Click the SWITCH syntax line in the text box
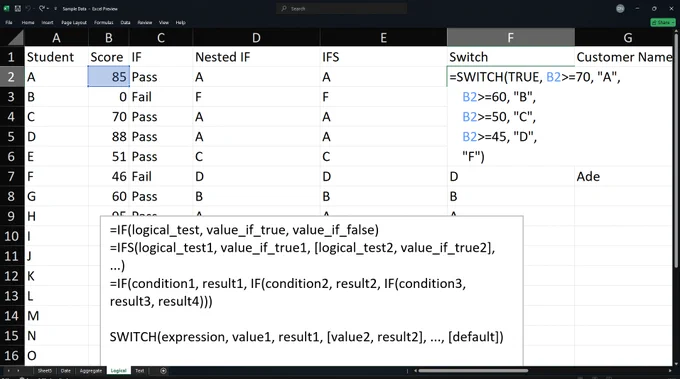 pos(306,337)
